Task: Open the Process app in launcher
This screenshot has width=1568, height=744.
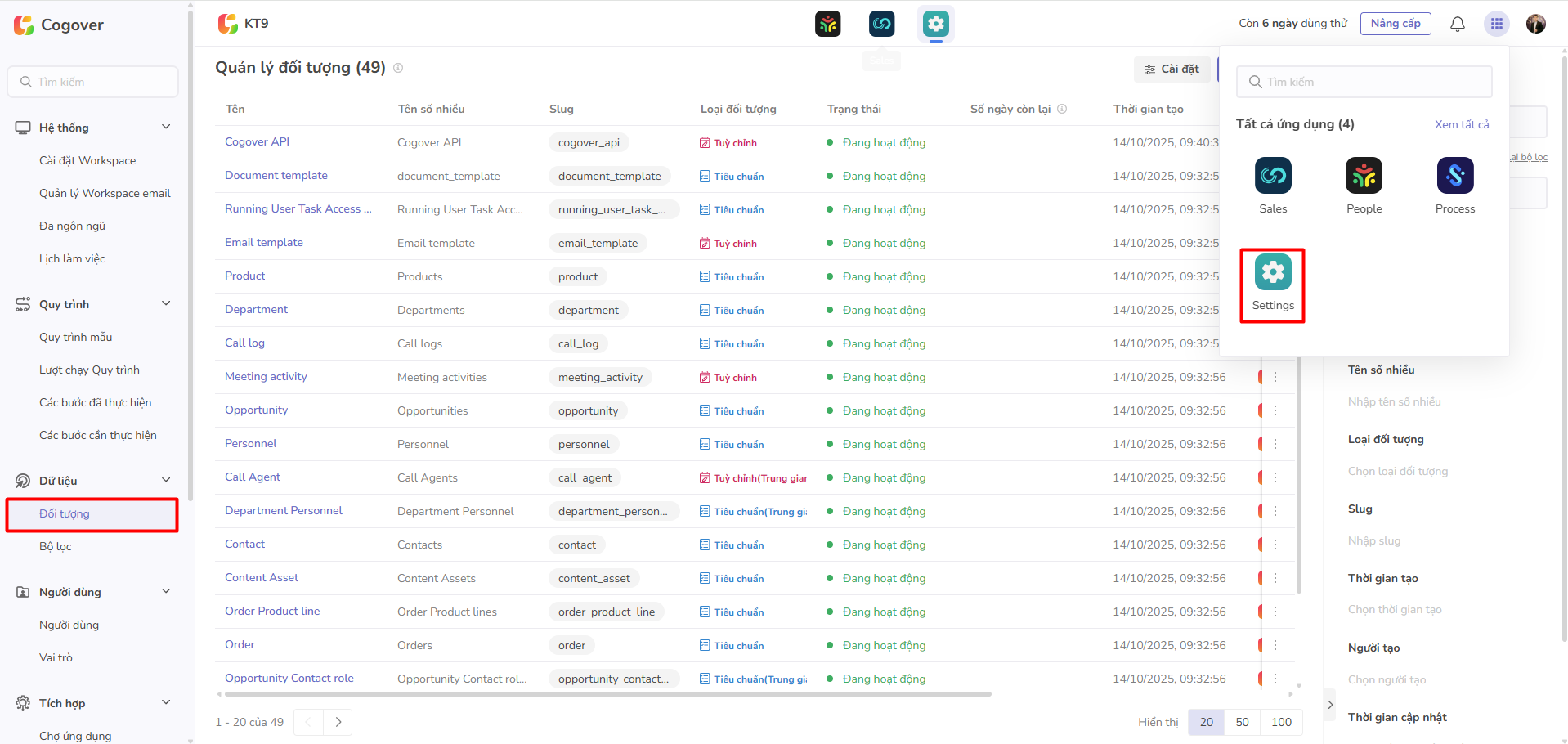Action: point(1455,186)
